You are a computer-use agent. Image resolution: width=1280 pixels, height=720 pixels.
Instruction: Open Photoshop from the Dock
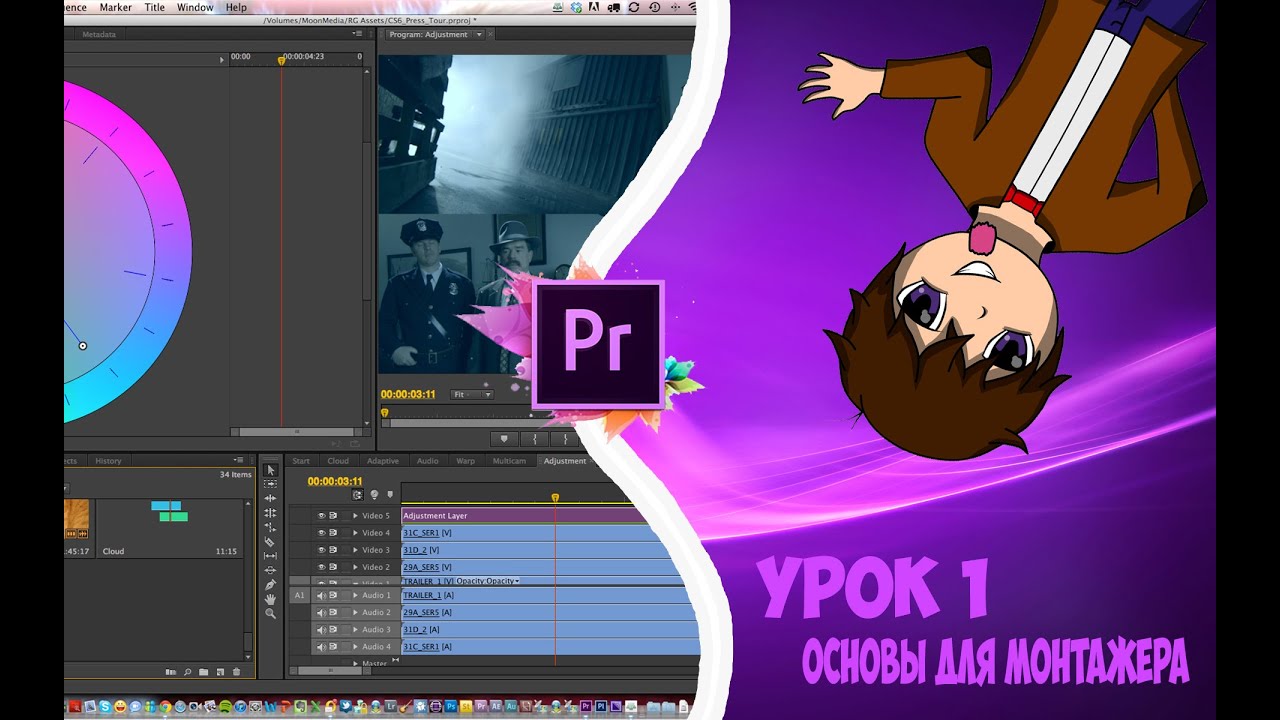[450, 707]
